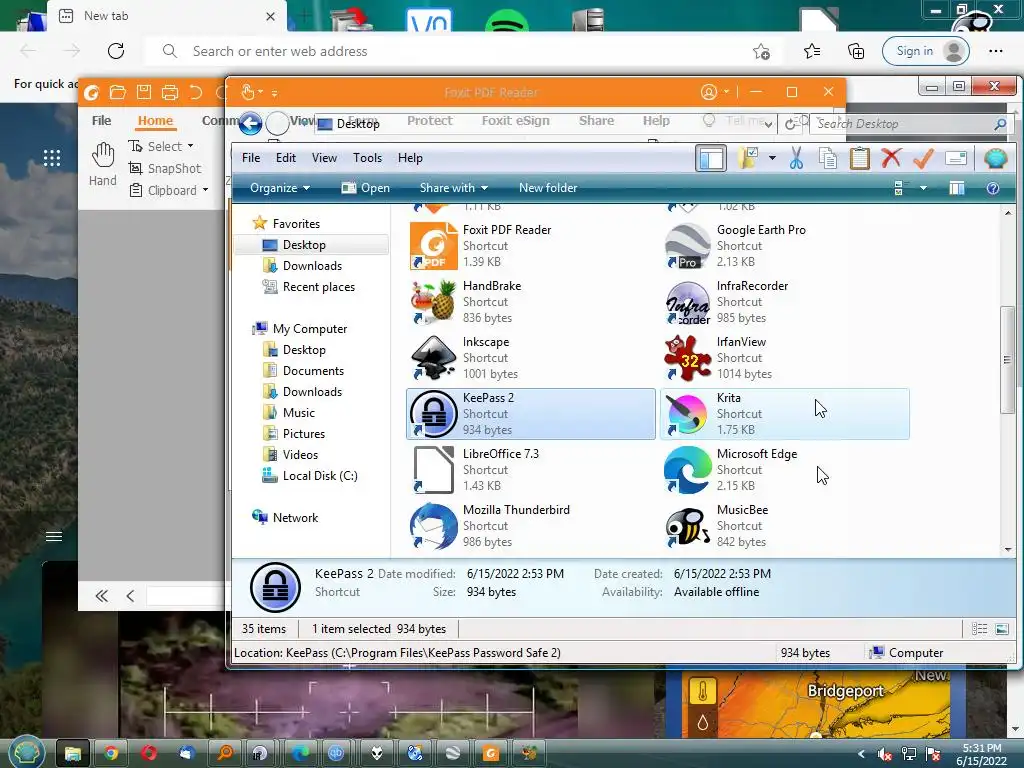The height and width of the screenshot is (768, 1024).
Task: Click the address bar refresh button
Action: [x=791, y=124]
